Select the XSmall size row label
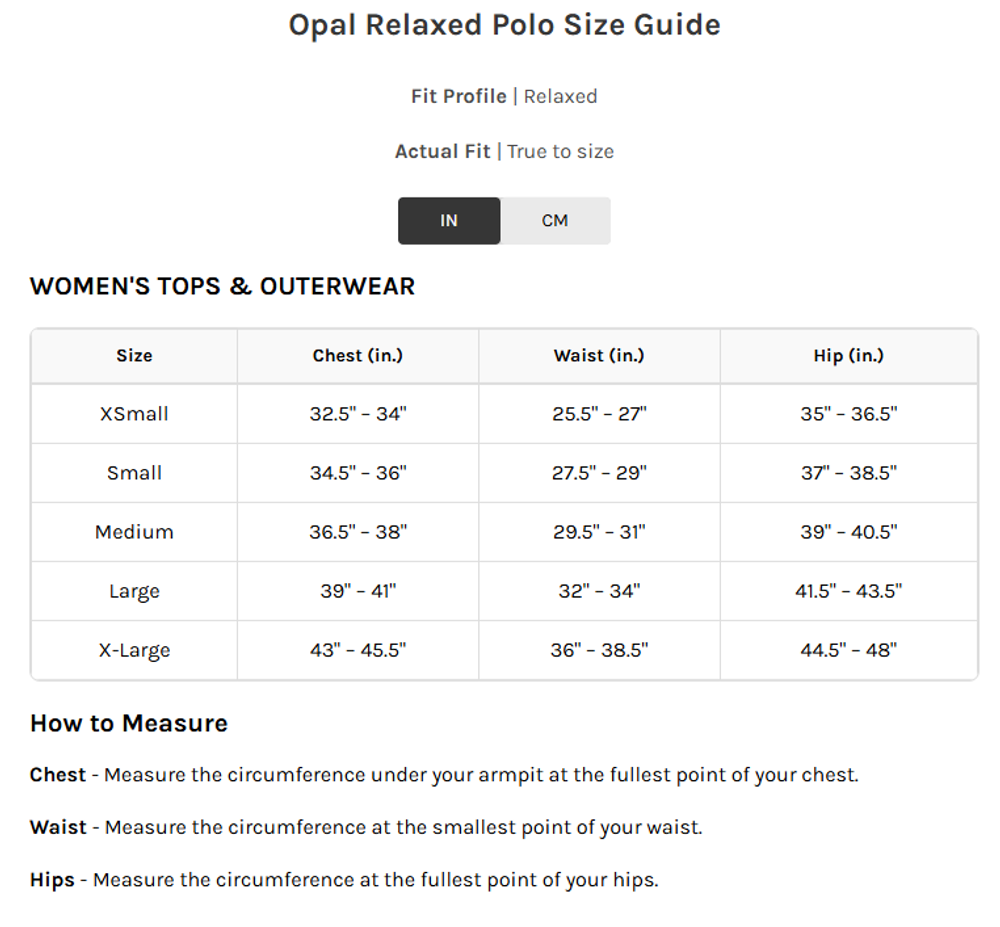 tap(134, 414)
